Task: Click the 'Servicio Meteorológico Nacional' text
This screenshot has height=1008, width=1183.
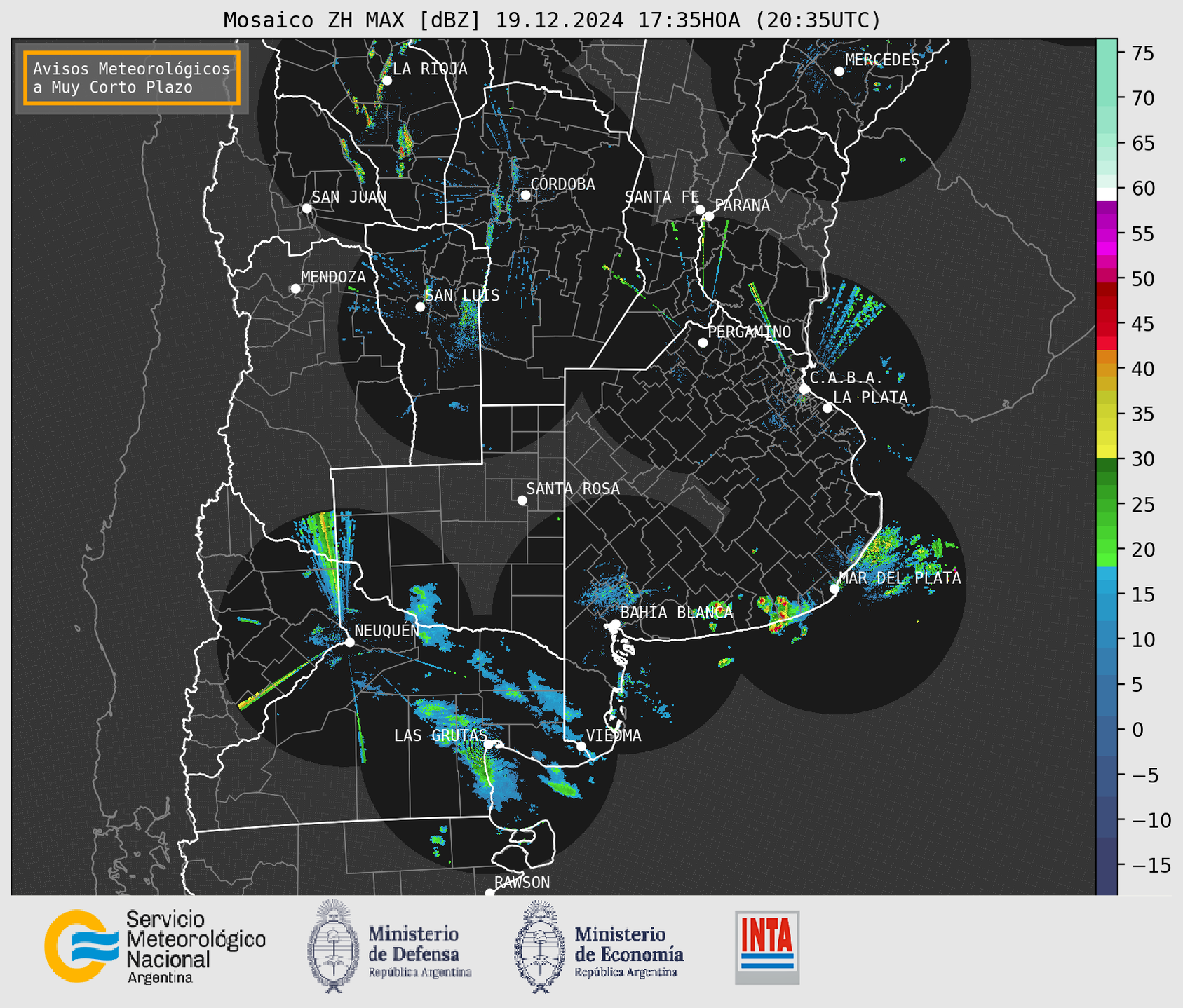Action: pos(196,939)
